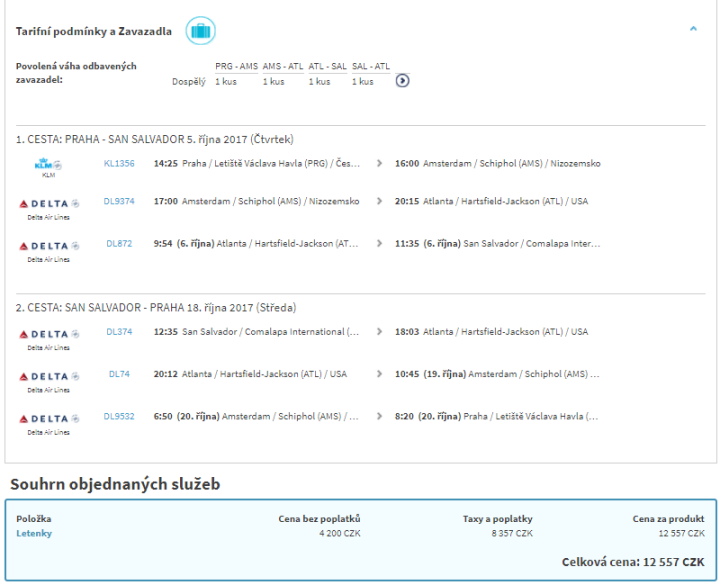Screen dimensions: 720x585
Task: Collapse the Tarifní podmínky a Zavazadla section
Action: click(x=693, y=30)
